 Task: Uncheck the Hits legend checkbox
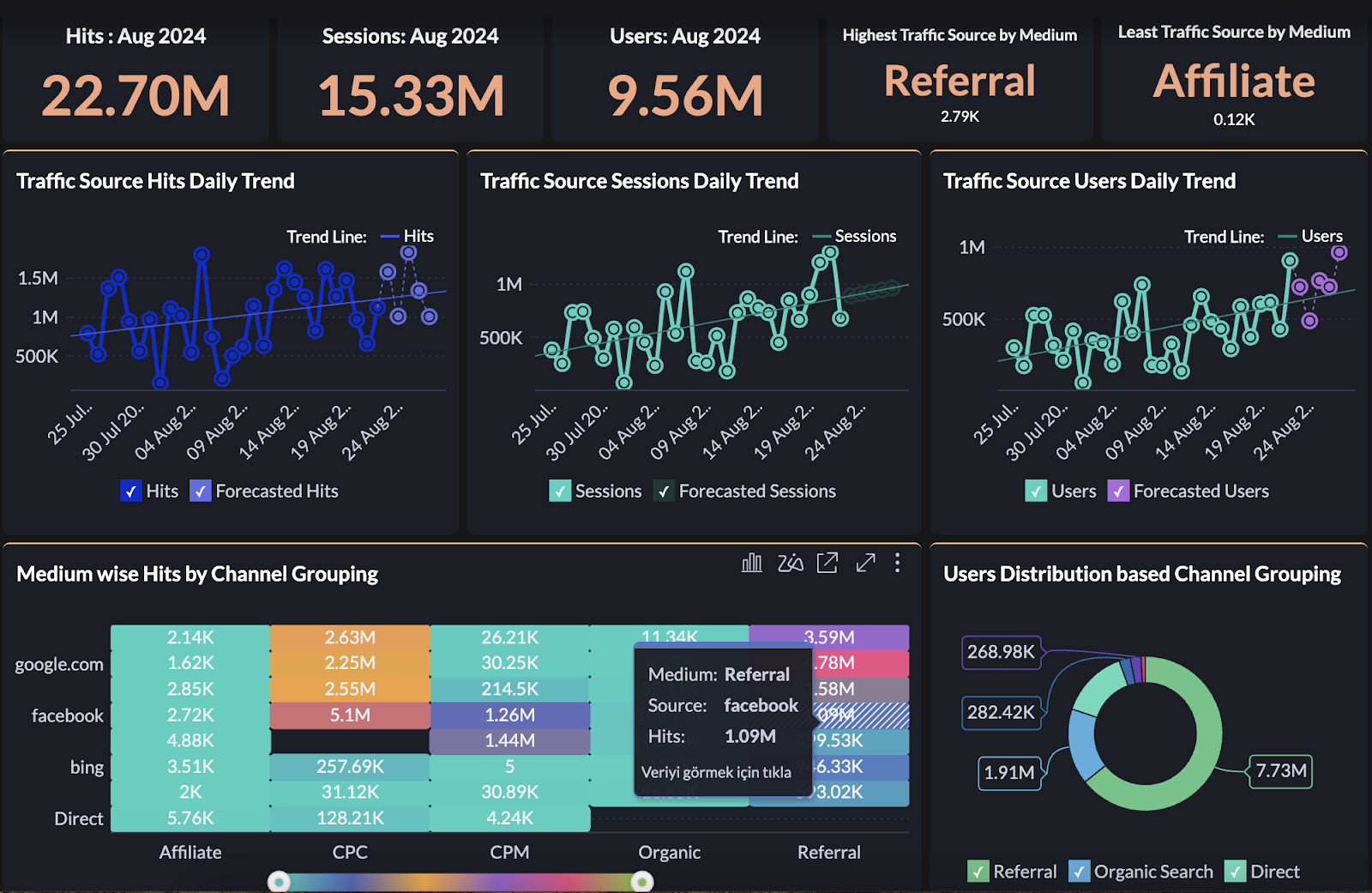(130, 492)
